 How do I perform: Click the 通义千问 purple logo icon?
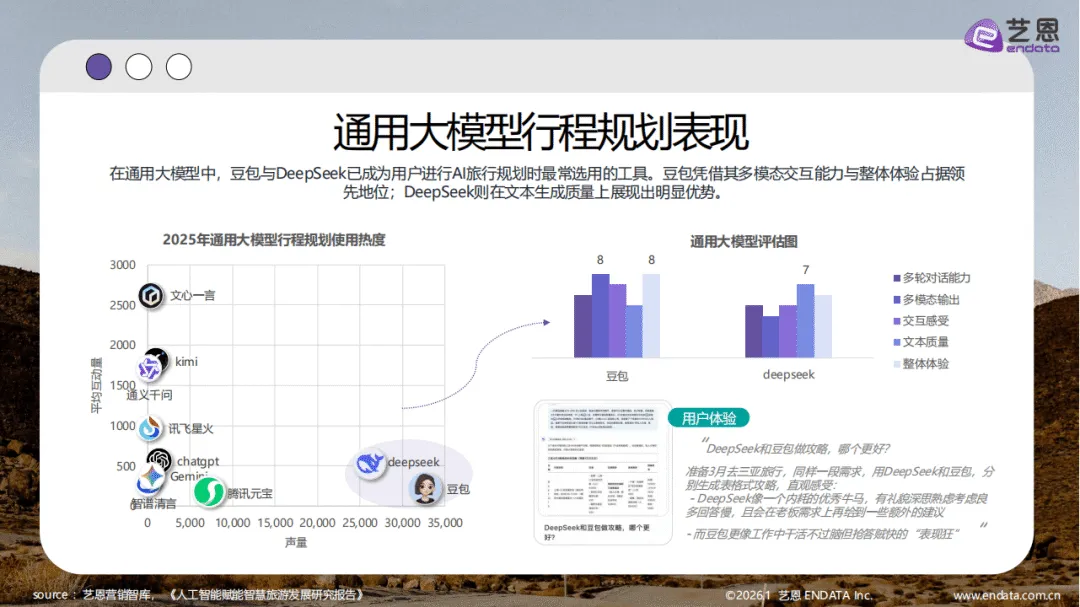click(149, 369)
